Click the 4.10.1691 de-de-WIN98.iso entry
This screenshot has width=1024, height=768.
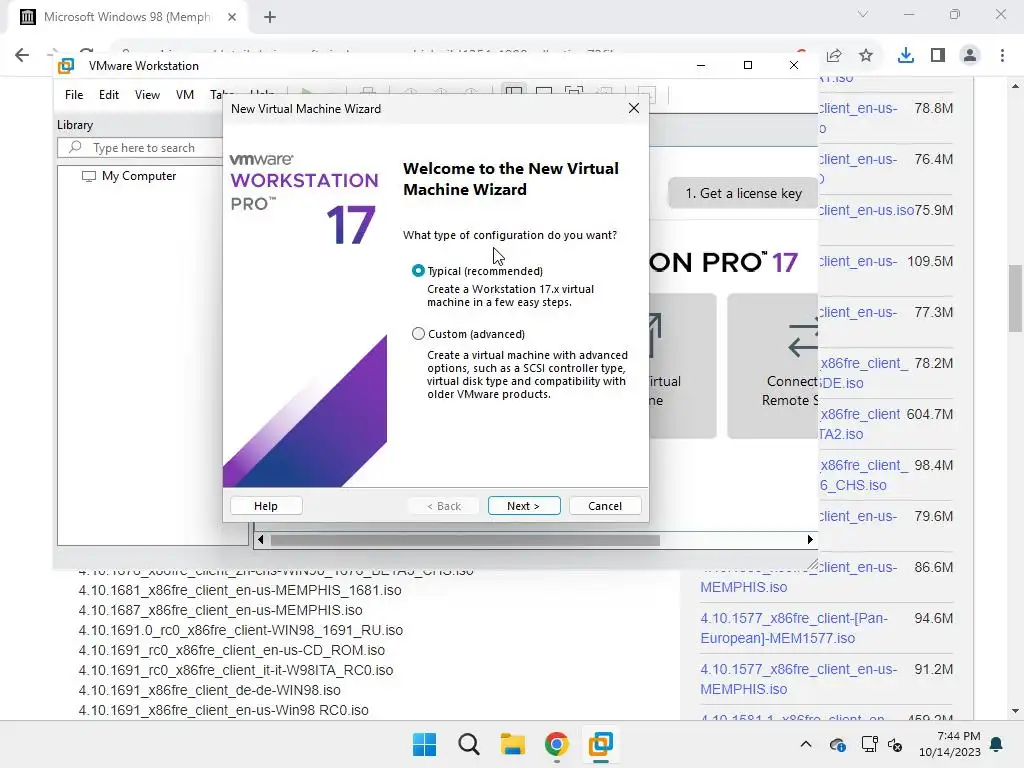pos(209,690)
